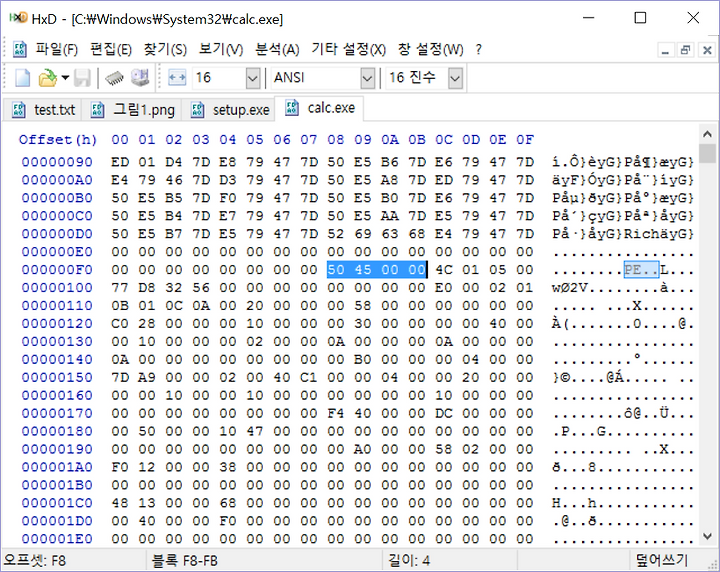Open the 기타 설정(X) menu

[349, 49]
